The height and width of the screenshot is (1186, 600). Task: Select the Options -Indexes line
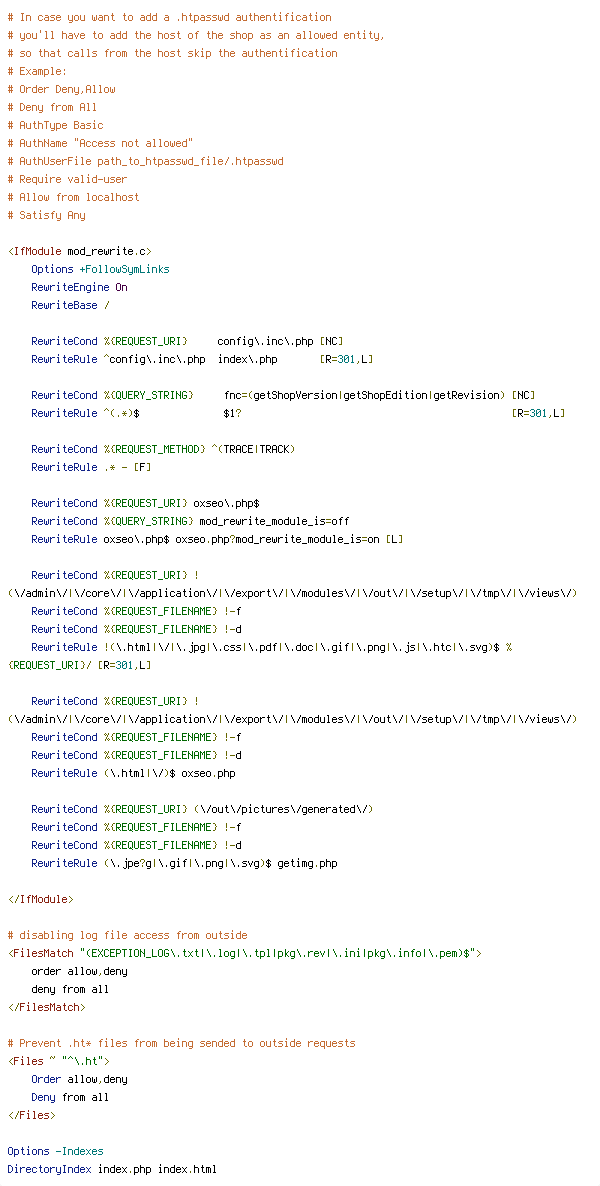coord(55,1152)
